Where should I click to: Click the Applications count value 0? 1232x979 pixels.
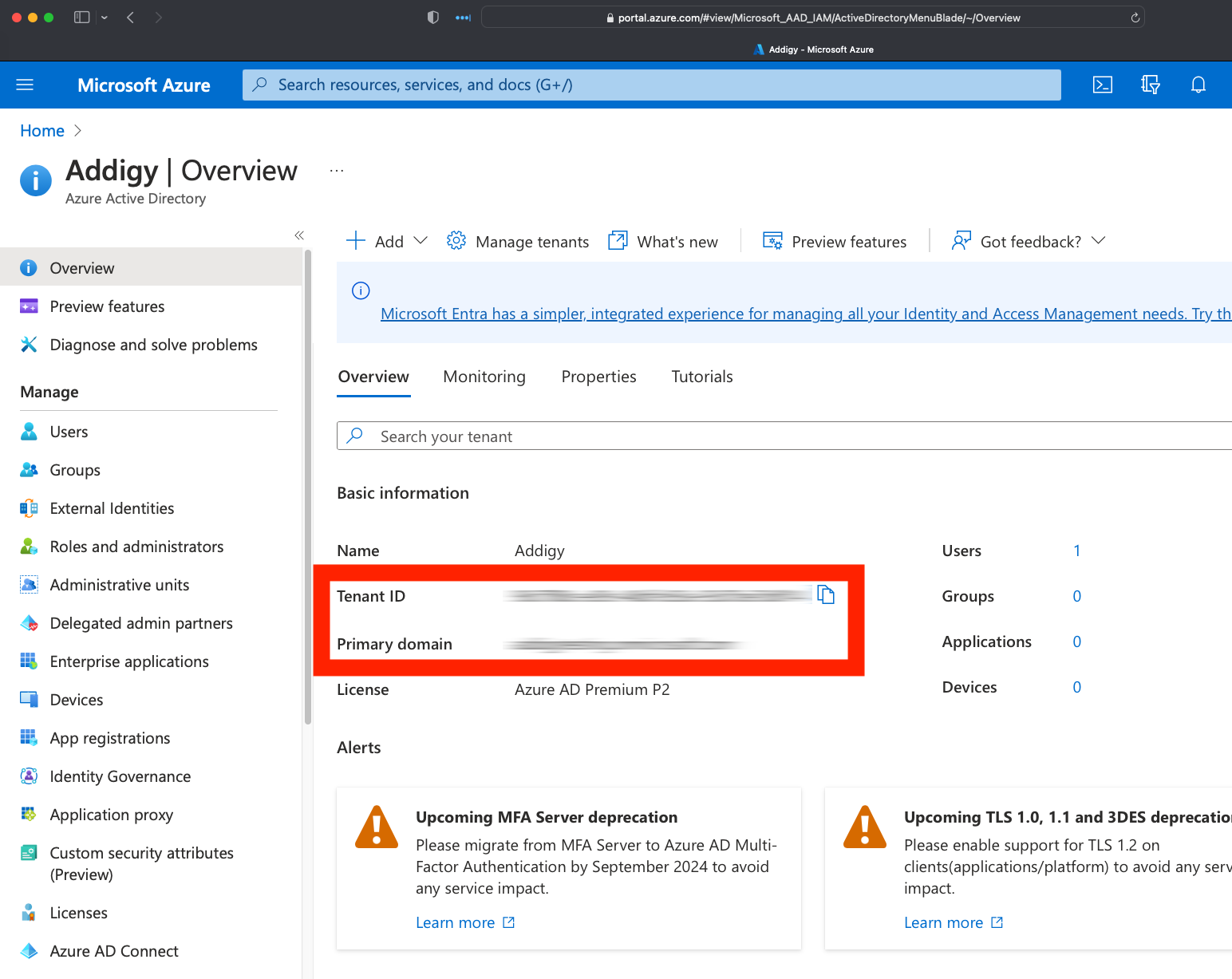pyautogui.click(x=1076, y=641)
